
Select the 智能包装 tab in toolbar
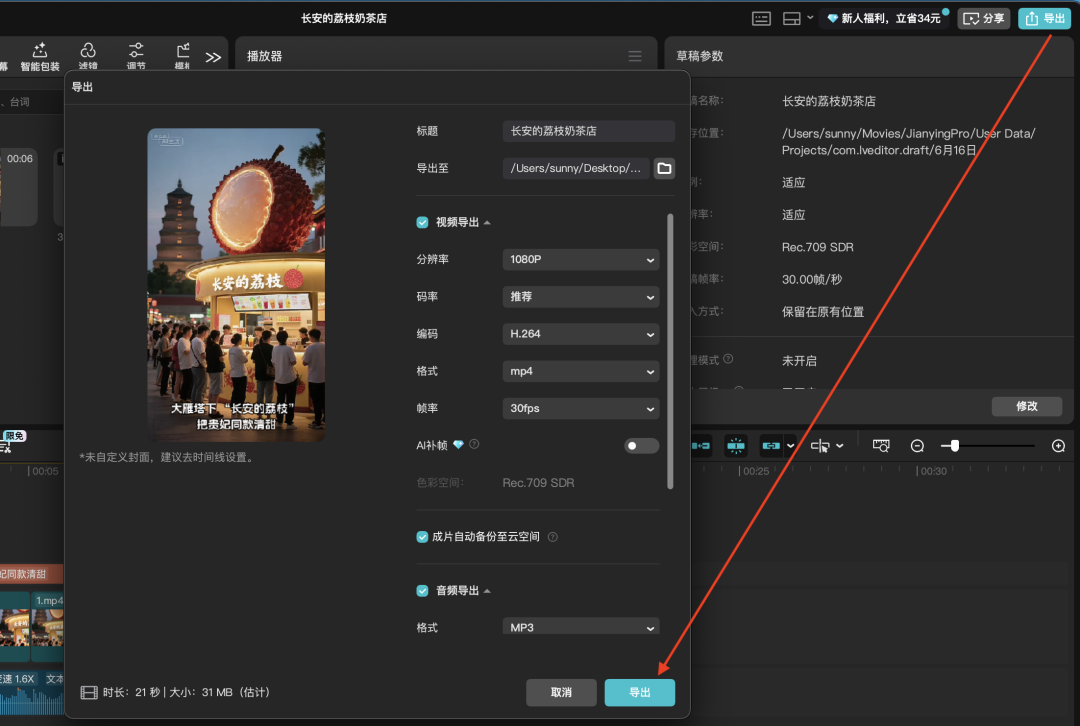(x=40, y=57)
